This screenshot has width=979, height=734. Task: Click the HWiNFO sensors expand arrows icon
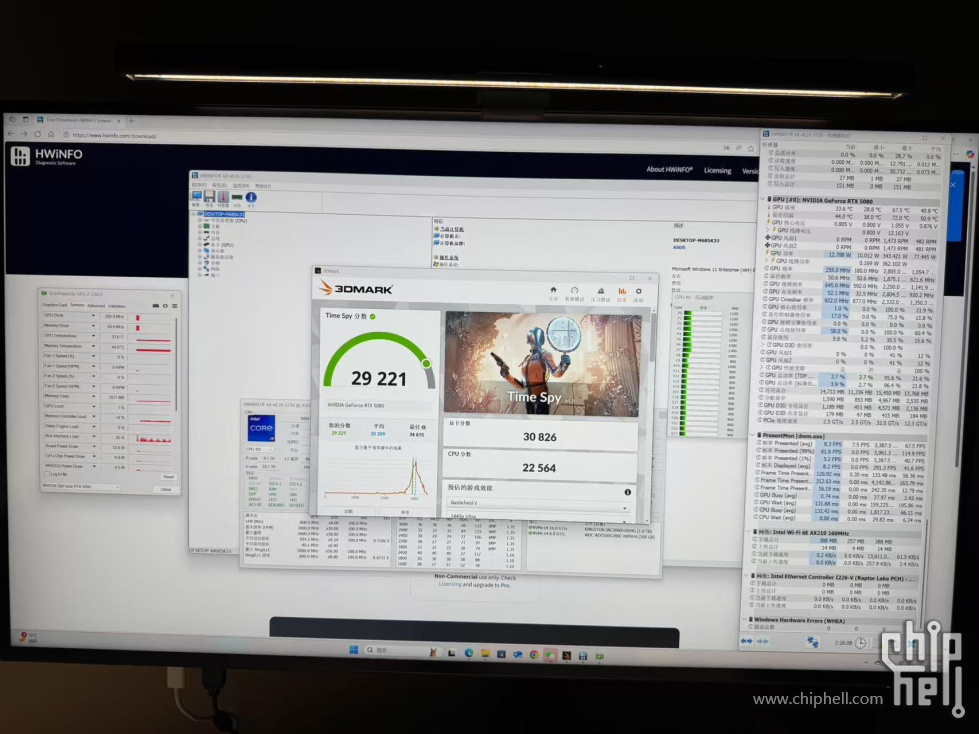746,641
